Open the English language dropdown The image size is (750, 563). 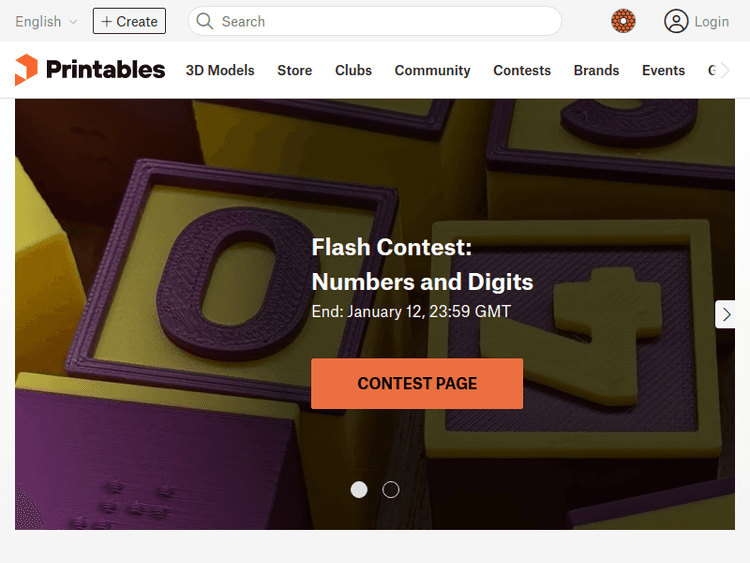46,21
